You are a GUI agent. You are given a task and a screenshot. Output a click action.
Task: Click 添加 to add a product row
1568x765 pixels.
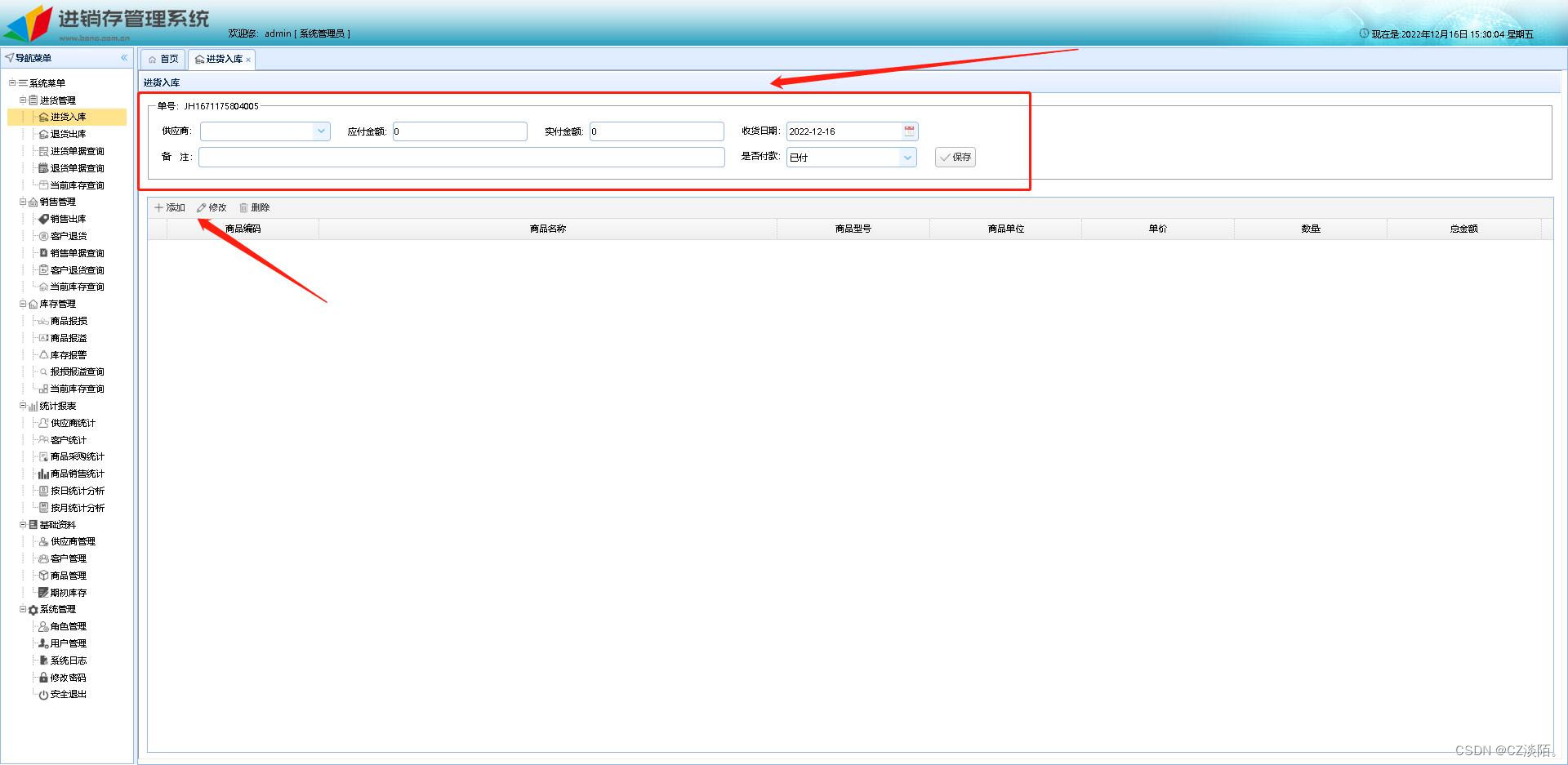click(x=170, y=207)
